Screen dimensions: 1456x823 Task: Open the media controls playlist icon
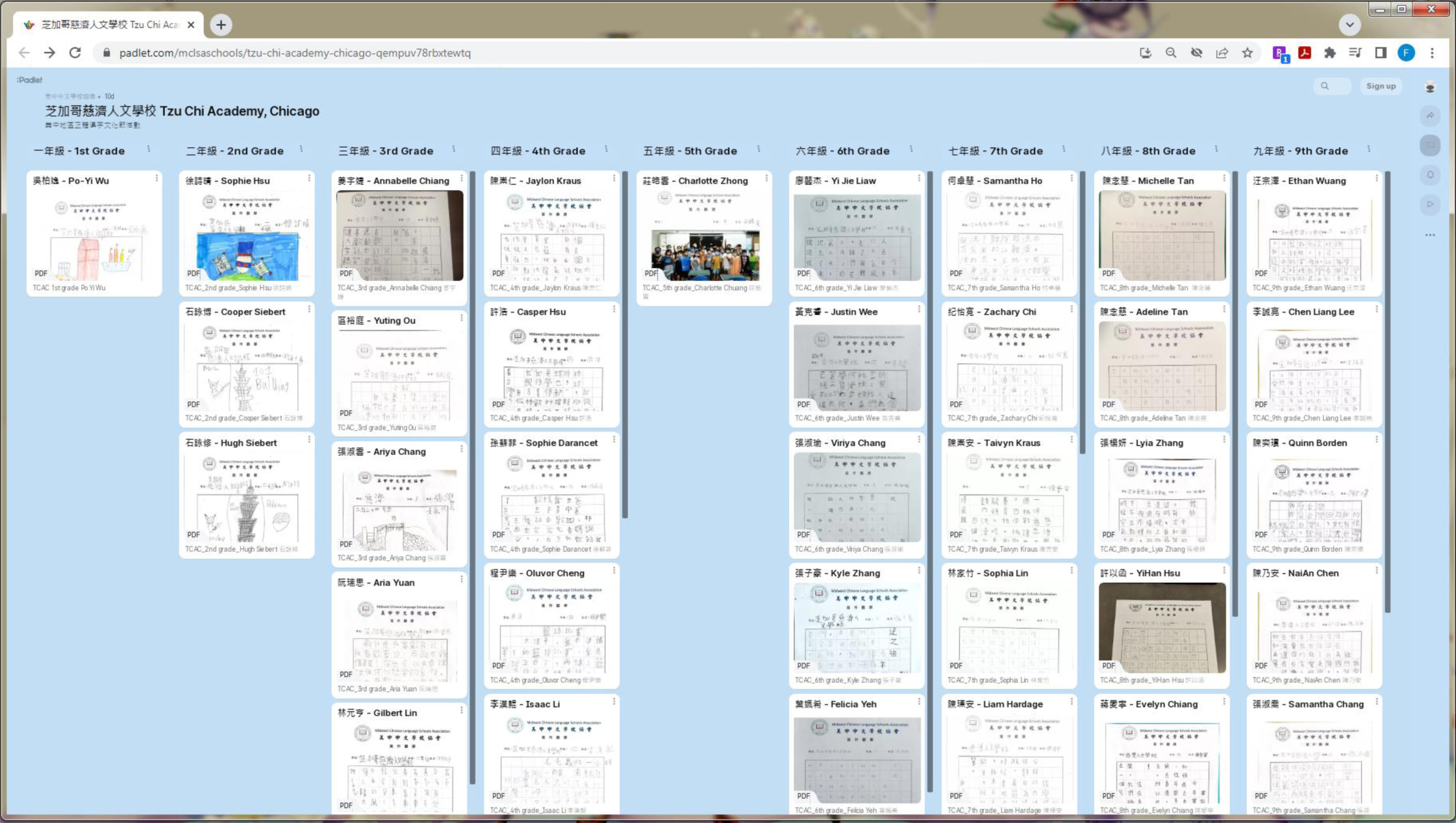coord(1355,53)
